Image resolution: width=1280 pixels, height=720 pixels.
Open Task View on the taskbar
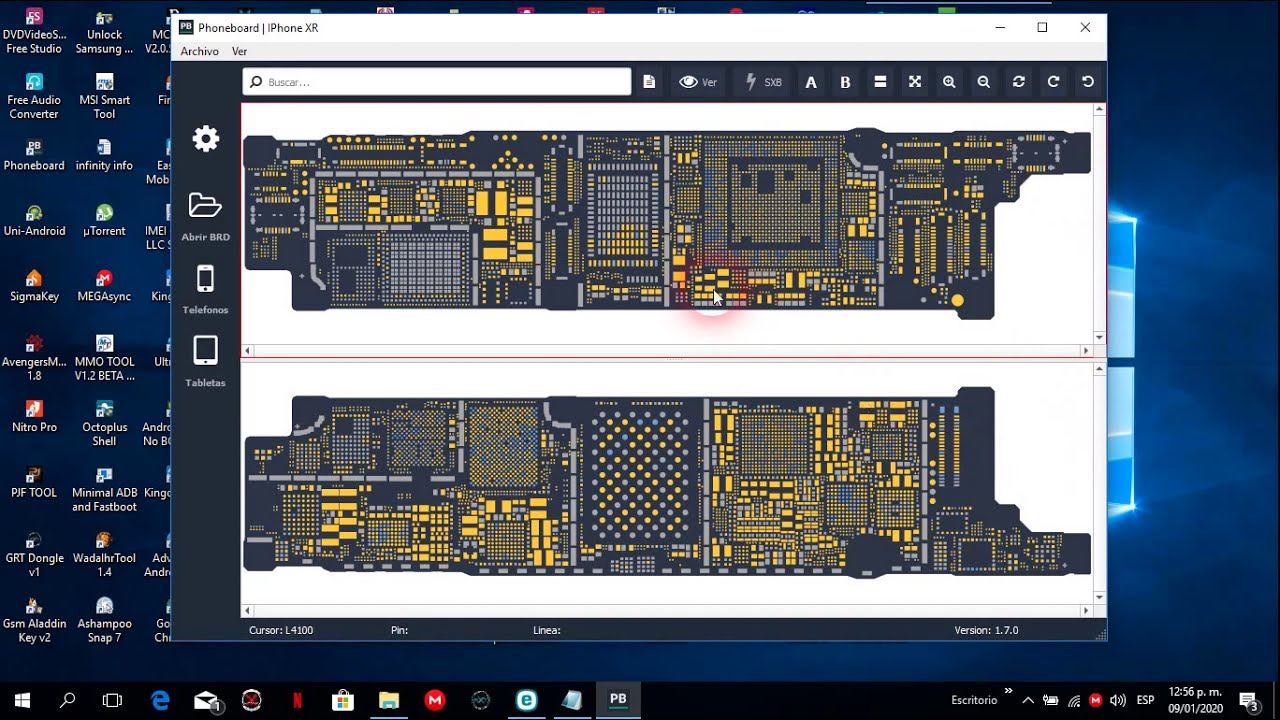coord(113,700)
